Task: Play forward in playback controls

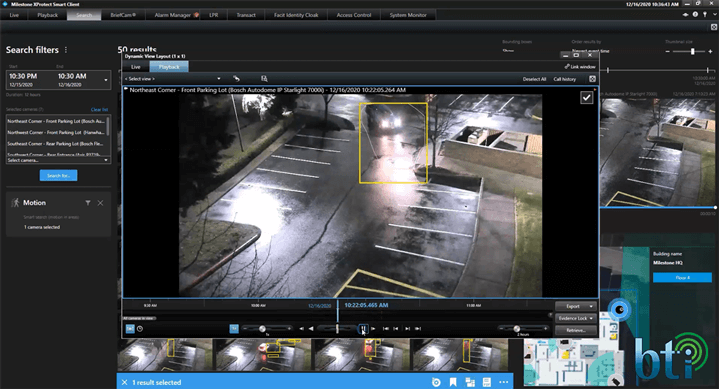Action: point(373,328)
